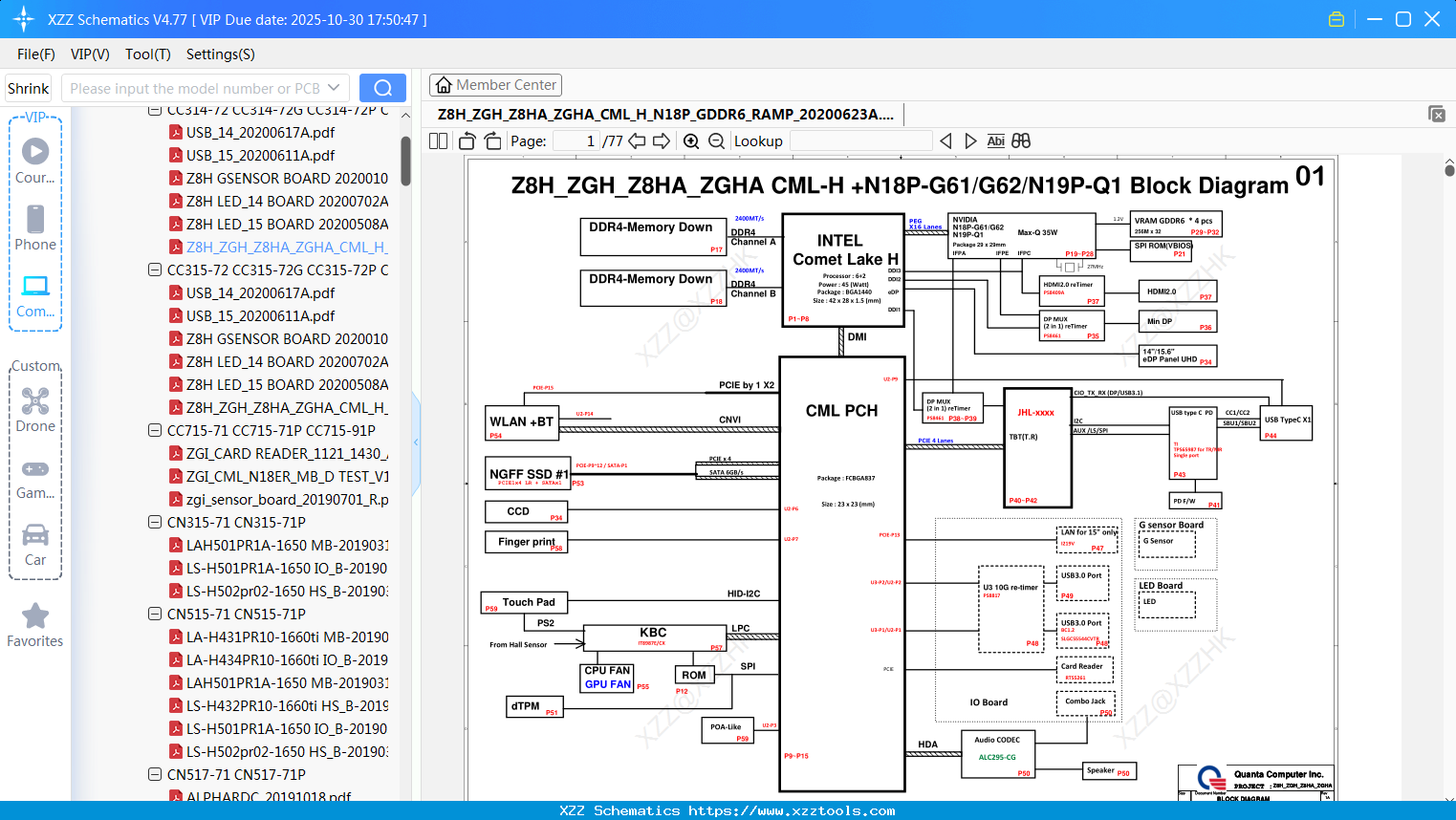The image size is (1456, 820).
Task: Click the model number search field
Action: 196,88
